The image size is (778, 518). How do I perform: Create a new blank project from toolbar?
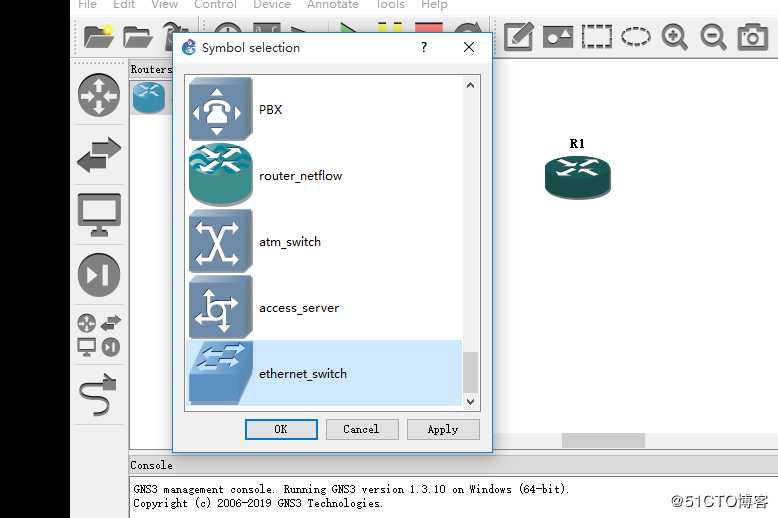click(x=99, y=37)
